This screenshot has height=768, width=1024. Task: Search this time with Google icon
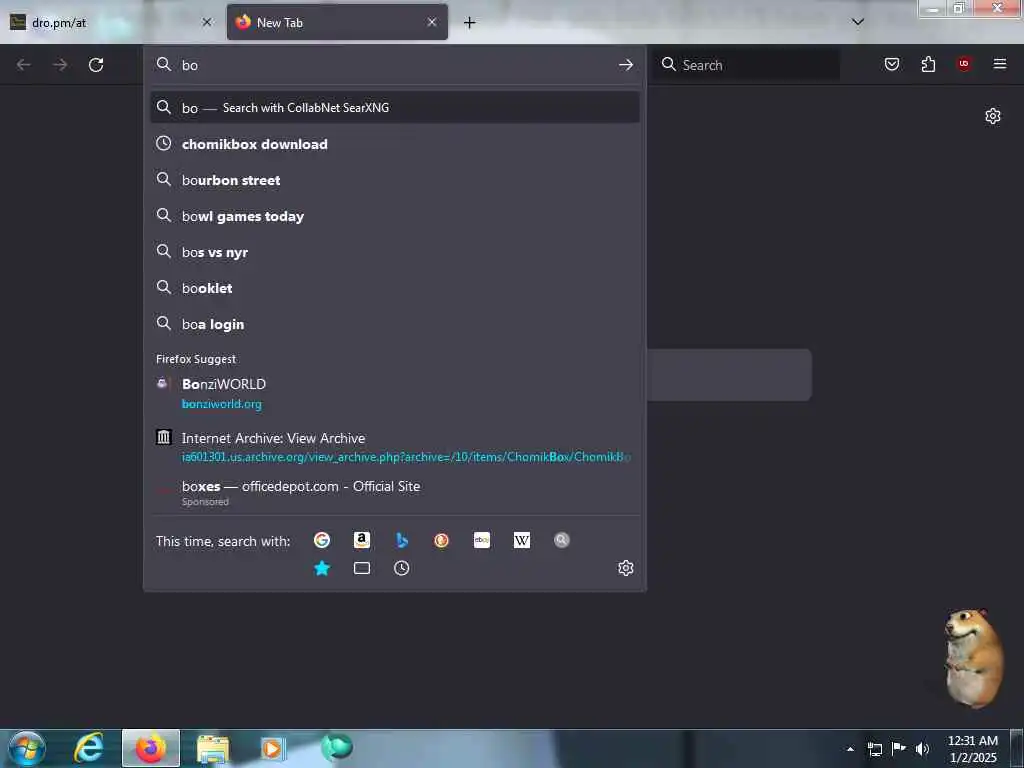(x=321, y=540)
